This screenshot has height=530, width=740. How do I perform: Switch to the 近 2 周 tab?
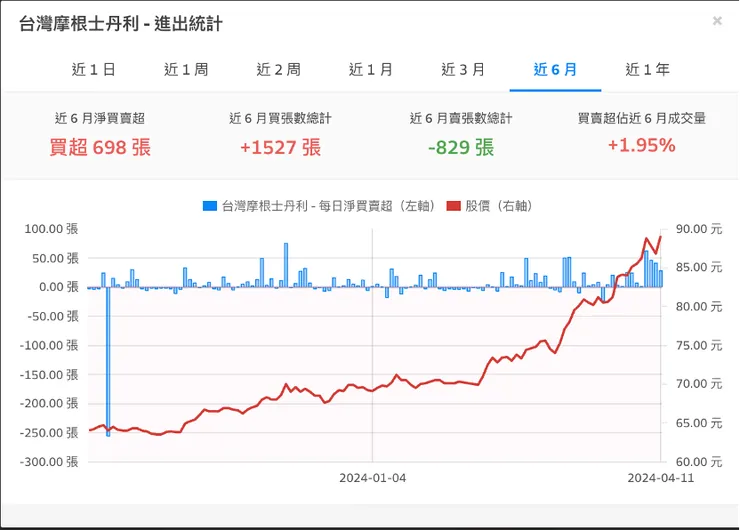(278, 70)
